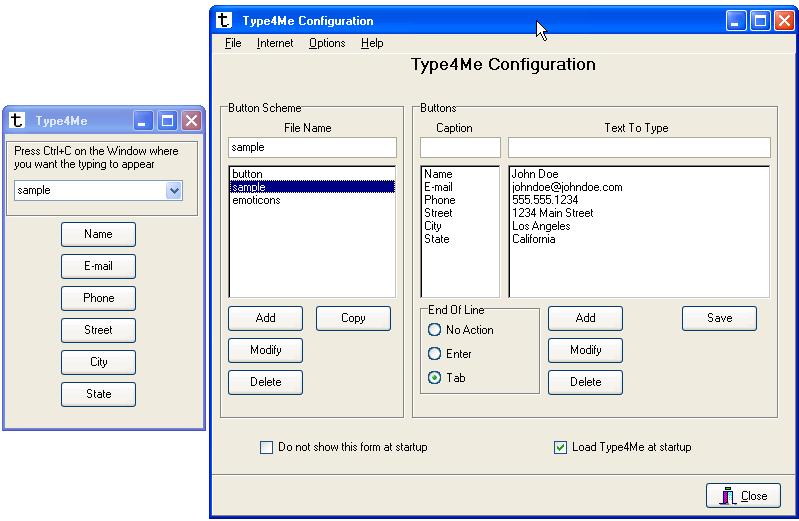The width and height of the screenshot is (799, 521).
Task: Click the File Name input field
Action: [x=312, y=147]
